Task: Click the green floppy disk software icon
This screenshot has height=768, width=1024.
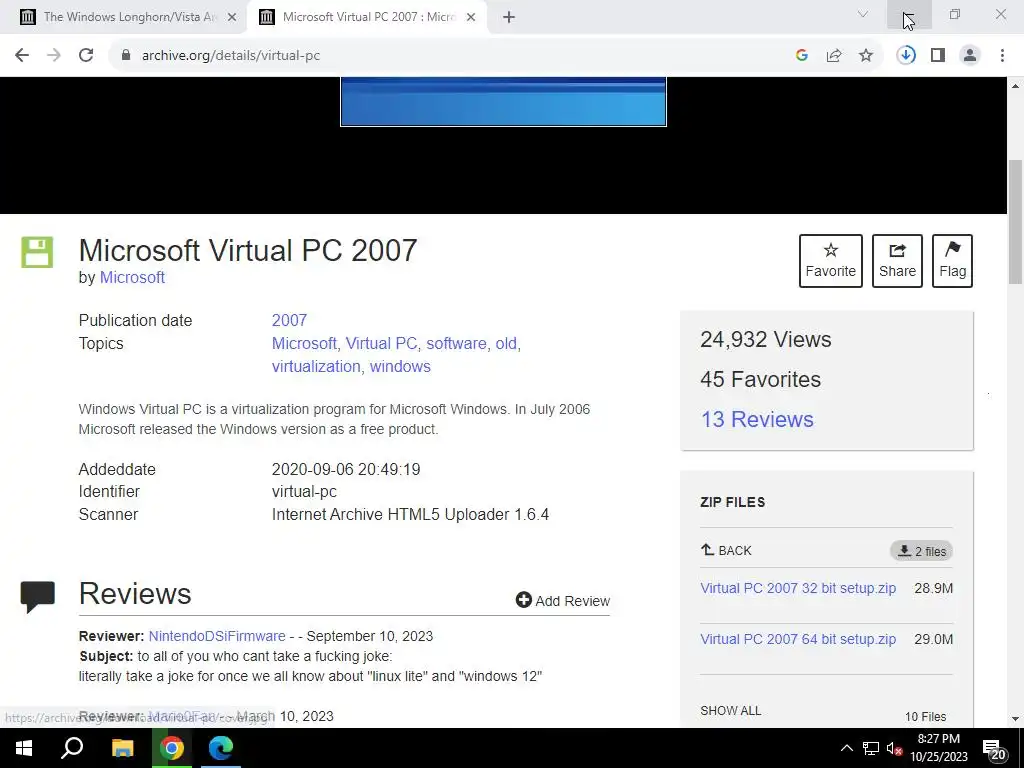Action: 37,252
